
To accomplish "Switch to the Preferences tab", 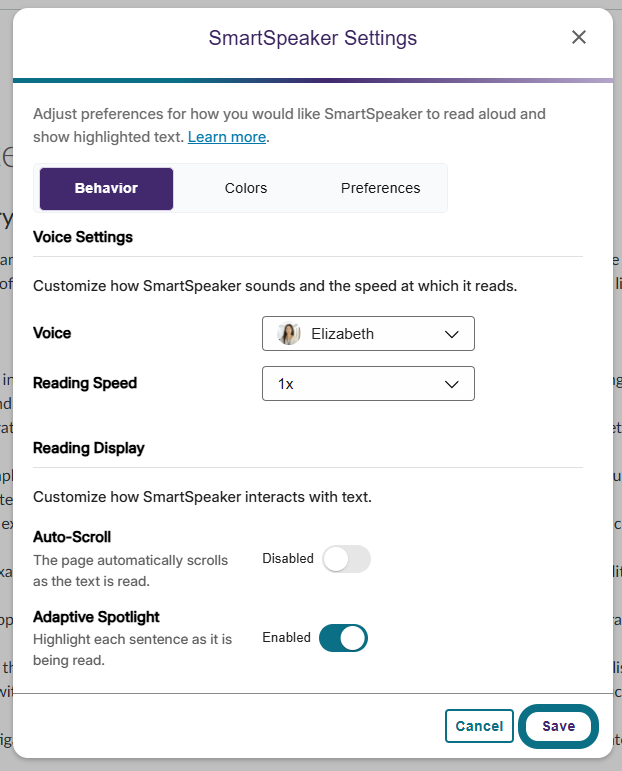I will pos(381,188).
